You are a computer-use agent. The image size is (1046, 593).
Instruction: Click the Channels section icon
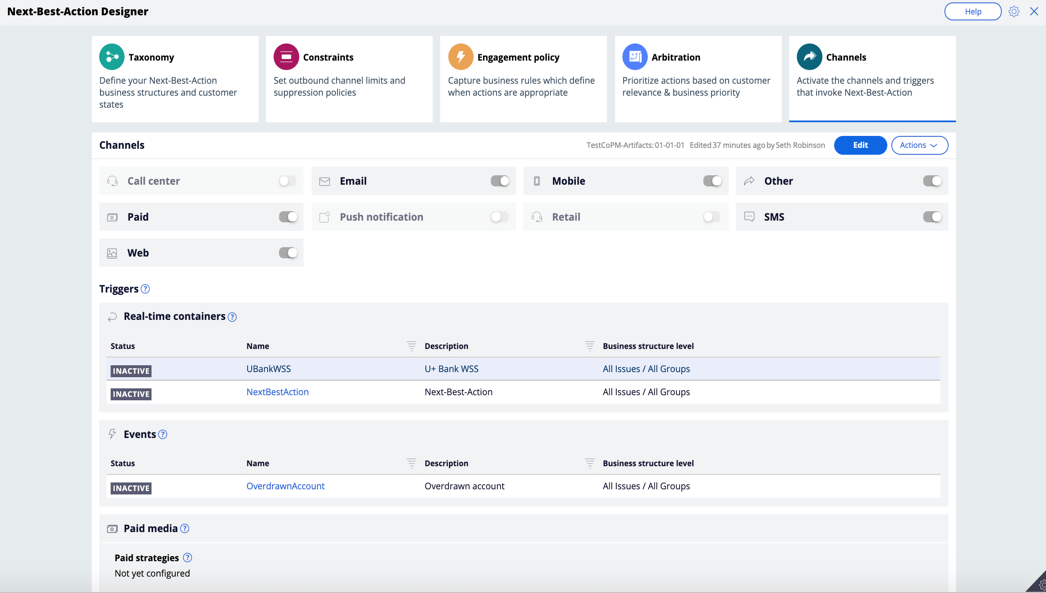point(810,57)
